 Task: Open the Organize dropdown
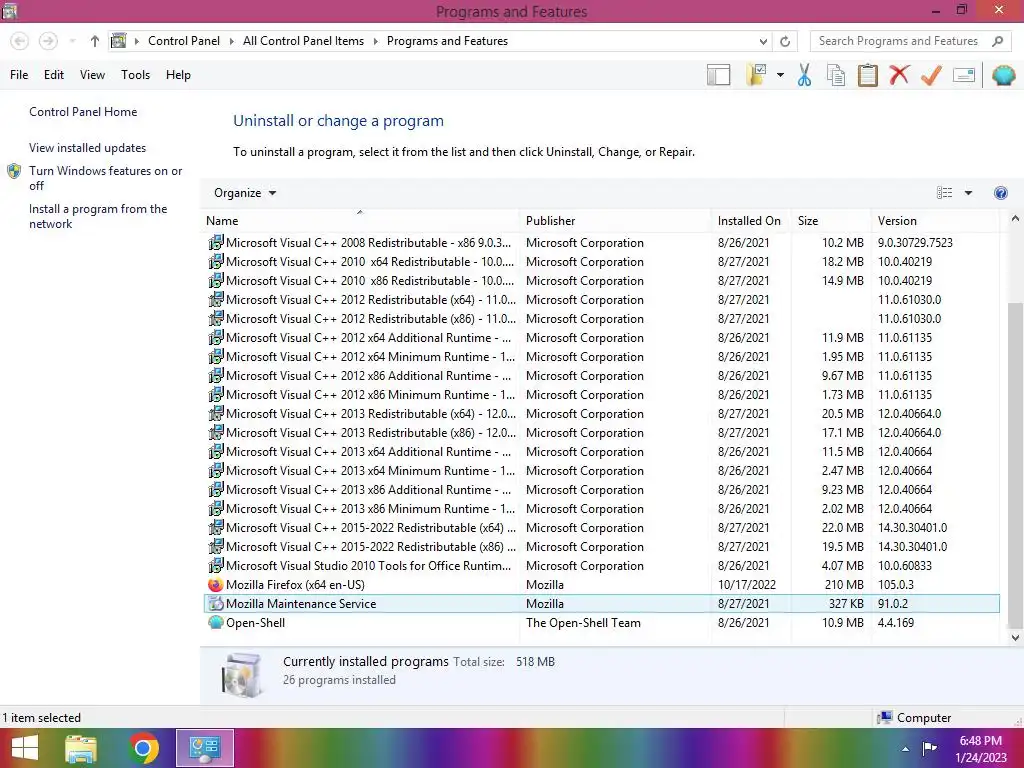(x=245, y=193)
